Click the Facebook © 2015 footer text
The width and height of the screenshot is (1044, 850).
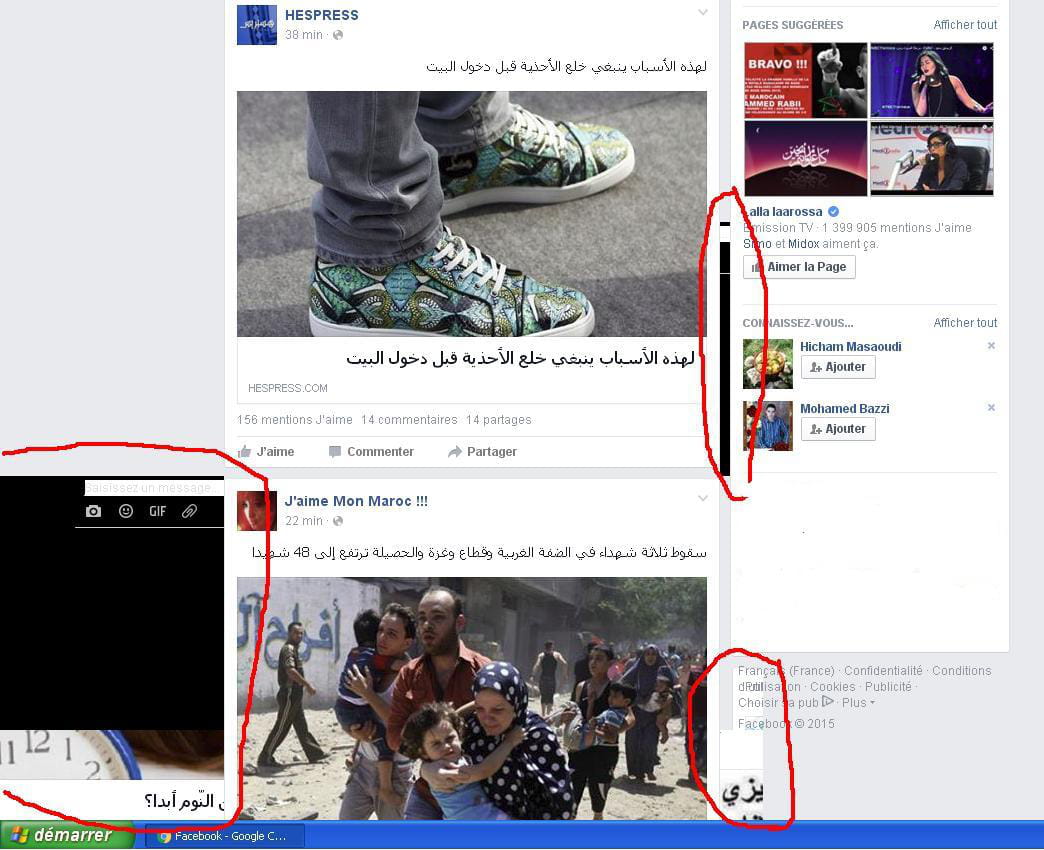point(786,724)
